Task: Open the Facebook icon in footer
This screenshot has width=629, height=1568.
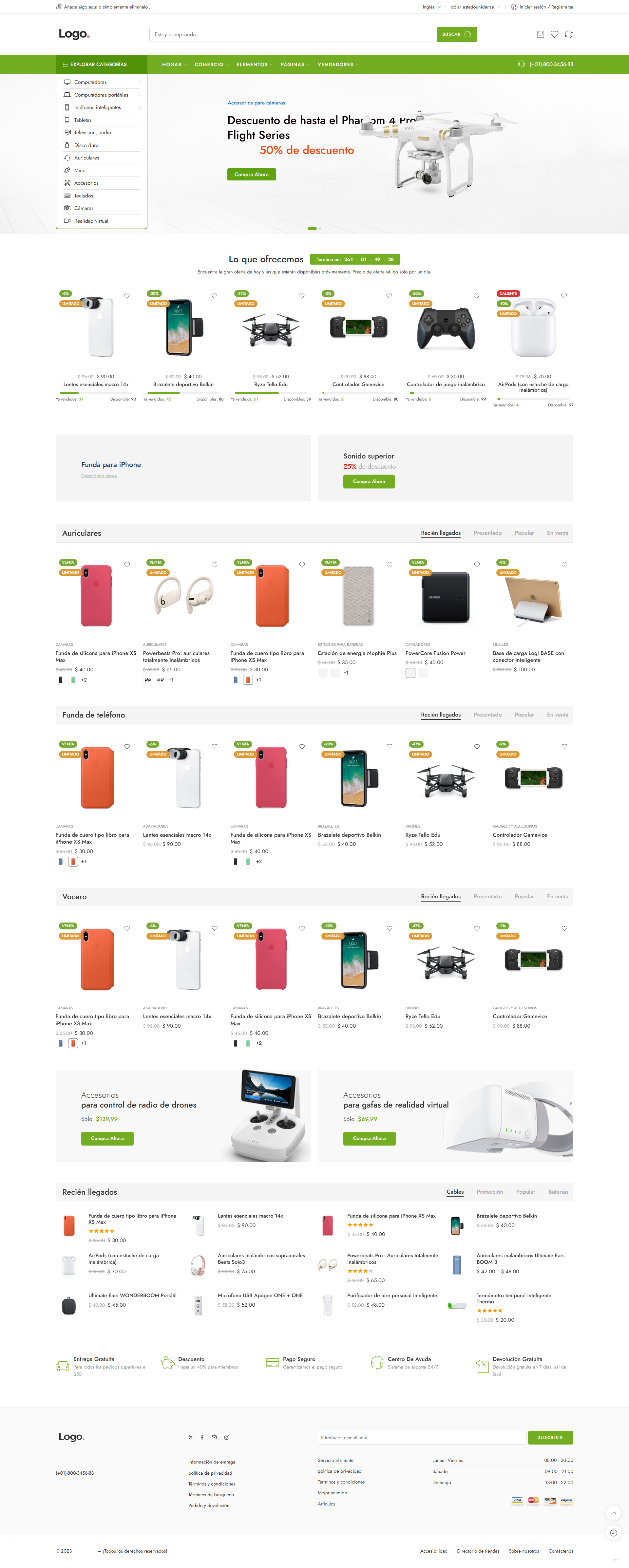Action: [x=202, y=1437]
